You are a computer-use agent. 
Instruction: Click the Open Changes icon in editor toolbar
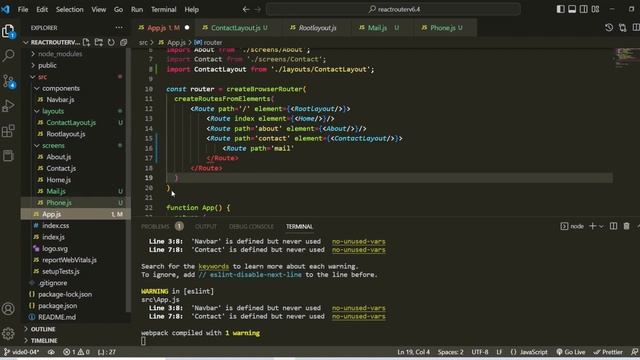pos(623,27)
